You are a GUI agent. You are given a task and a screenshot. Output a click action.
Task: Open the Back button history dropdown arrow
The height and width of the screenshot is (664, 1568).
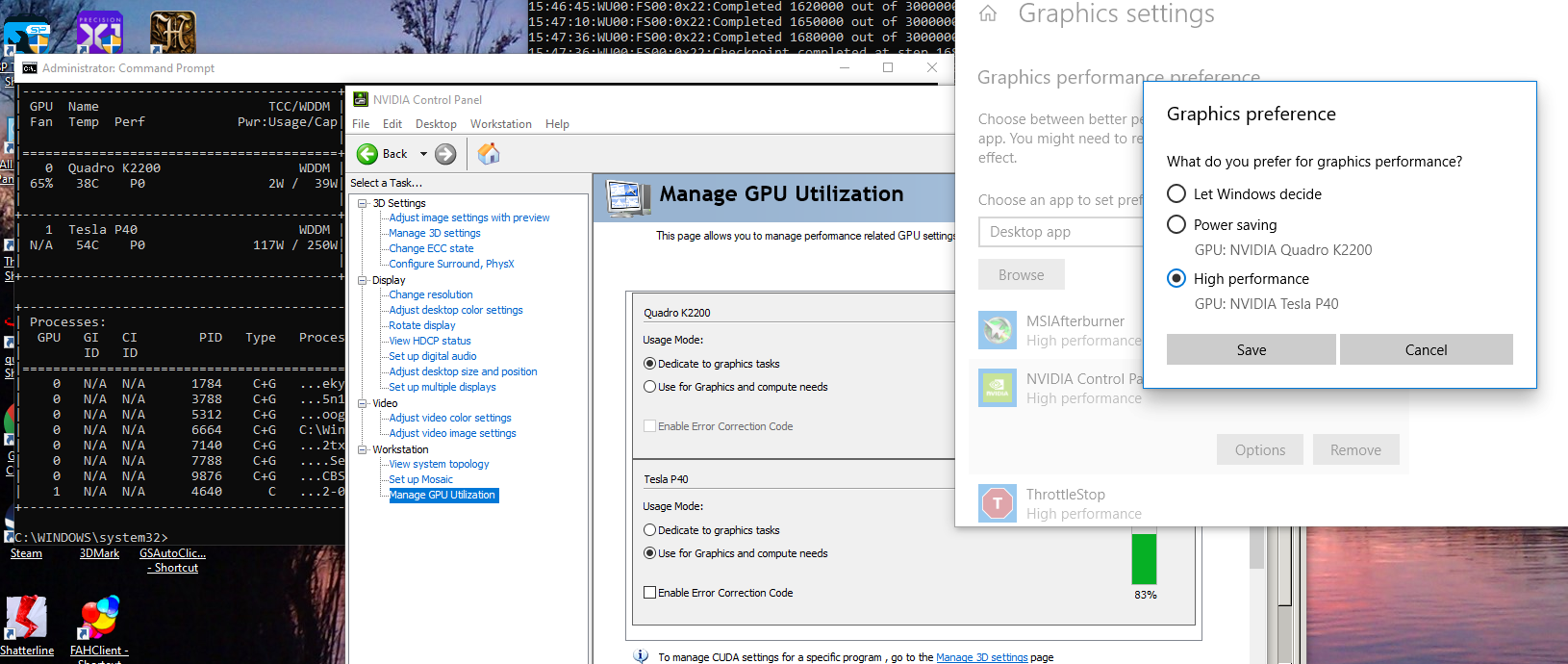click(x=423, y=154)
